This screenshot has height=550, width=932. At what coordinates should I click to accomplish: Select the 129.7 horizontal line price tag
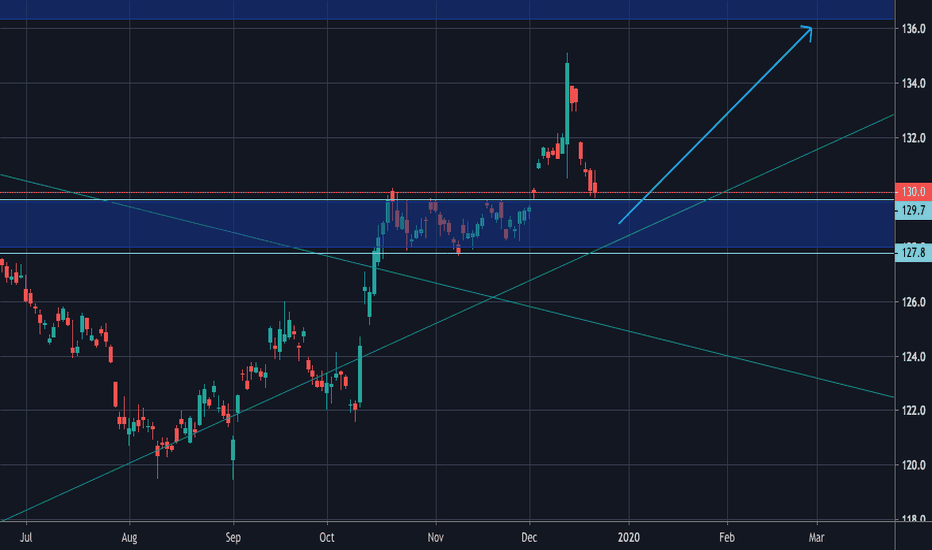(913, 210)
